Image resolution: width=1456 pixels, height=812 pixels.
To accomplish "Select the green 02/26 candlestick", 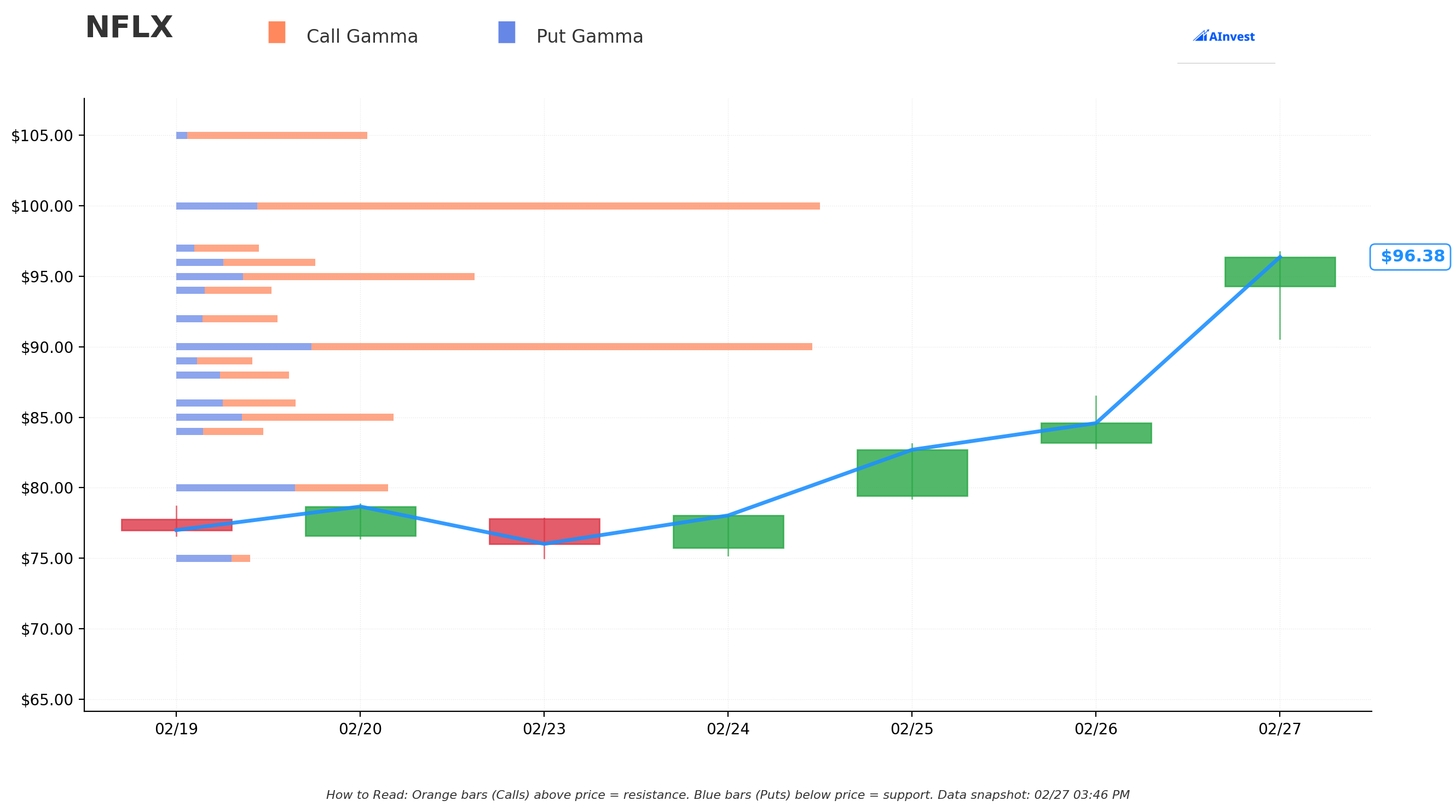I will pos(1096,433).
